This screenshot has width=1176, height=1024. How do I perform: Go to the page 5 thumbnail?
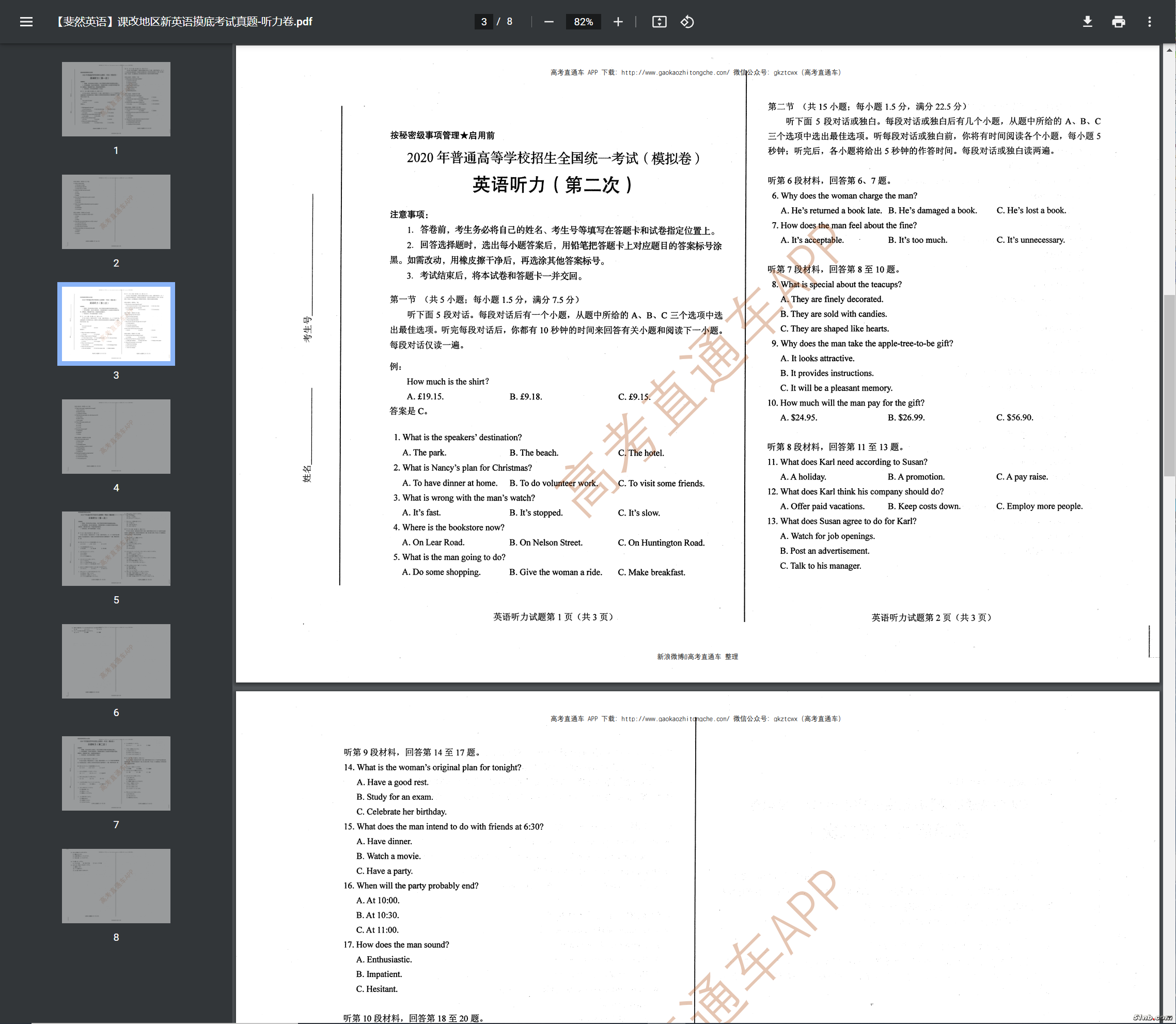point(116,548)
